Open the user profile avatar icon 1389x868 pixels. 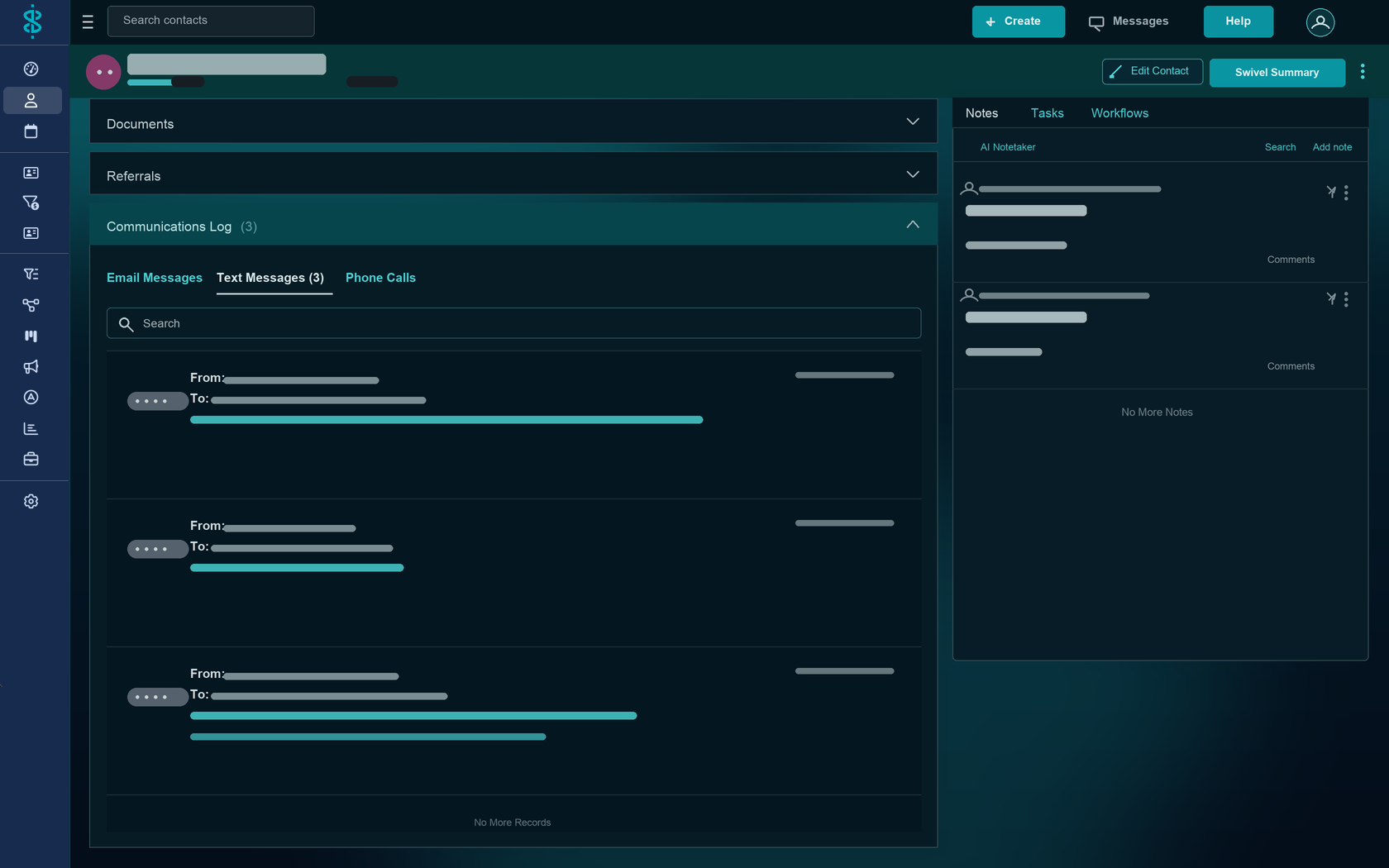pyautogui.click(x=1320, y=22)
